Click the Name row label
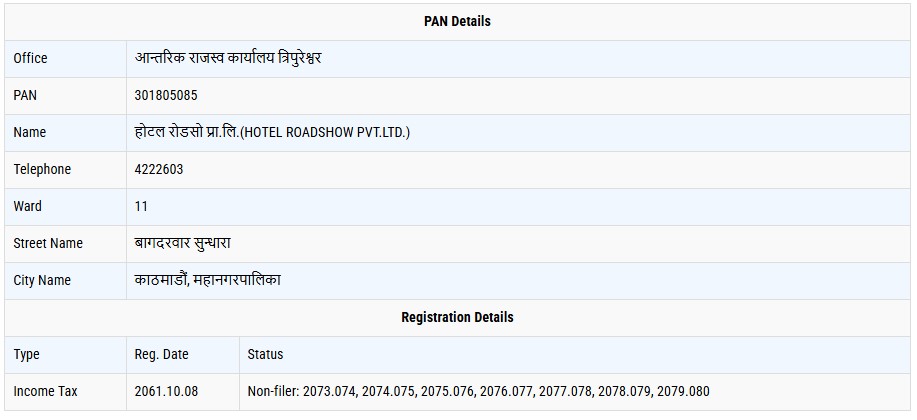 tap(30, 132)
